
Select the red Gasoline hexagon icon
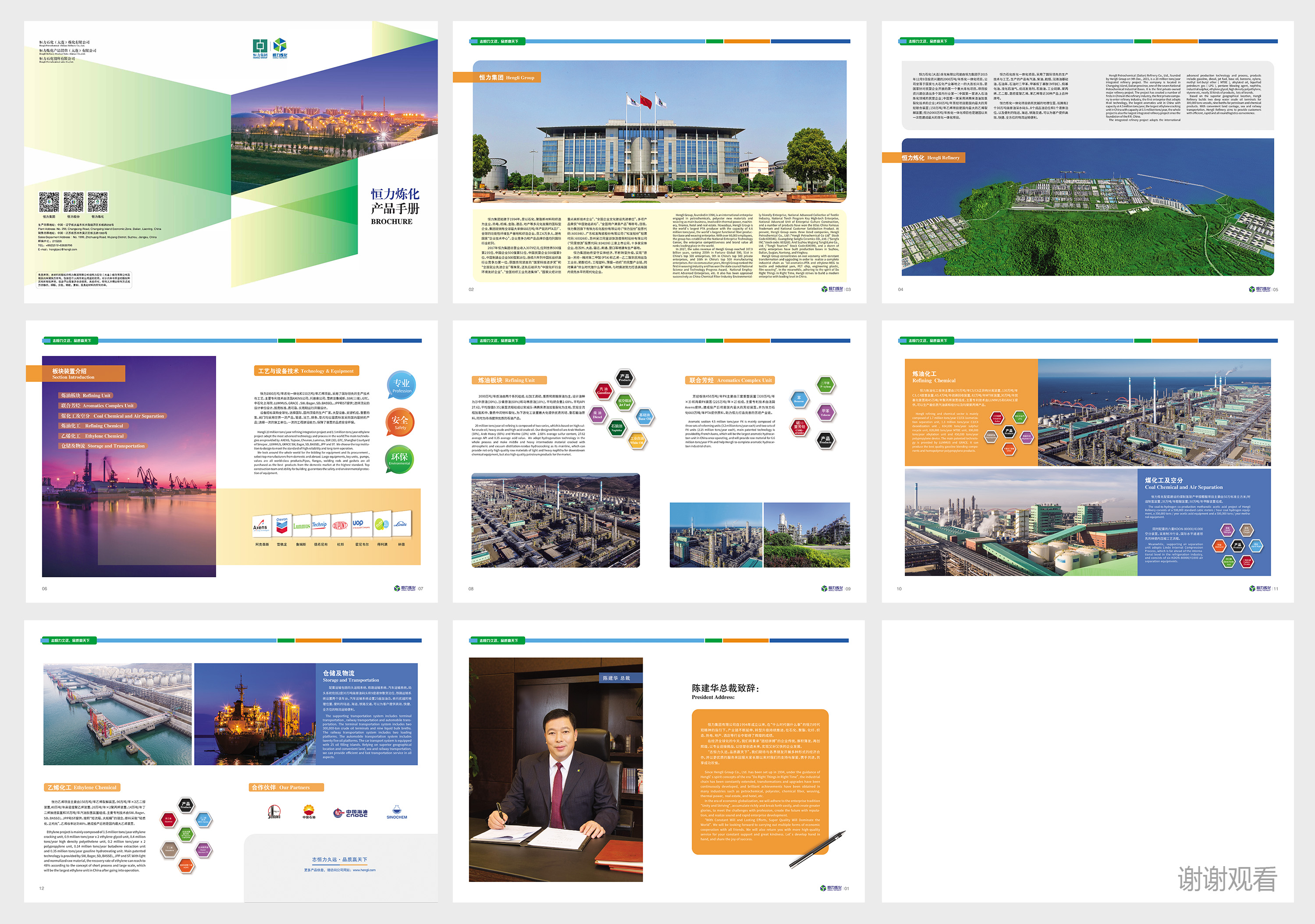click(603, 391)
